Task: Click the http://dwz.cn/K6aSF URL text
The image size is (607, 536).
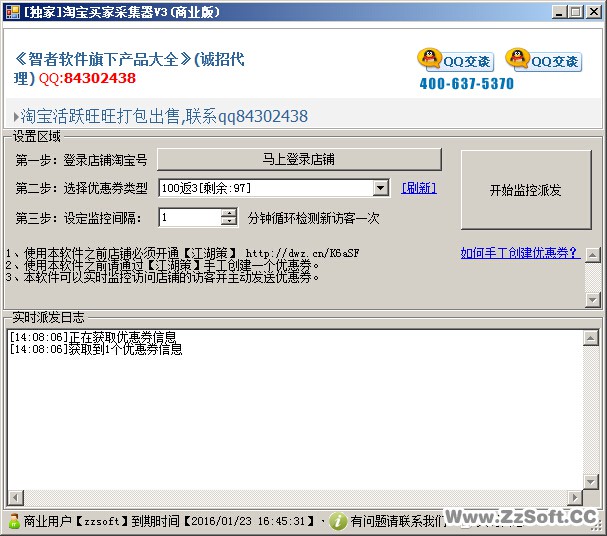Action: pyautogui.click(x=302, y=253)
